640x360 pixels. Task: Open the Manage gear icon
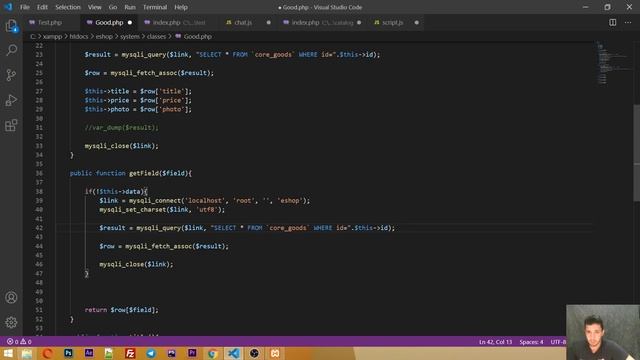11,322
